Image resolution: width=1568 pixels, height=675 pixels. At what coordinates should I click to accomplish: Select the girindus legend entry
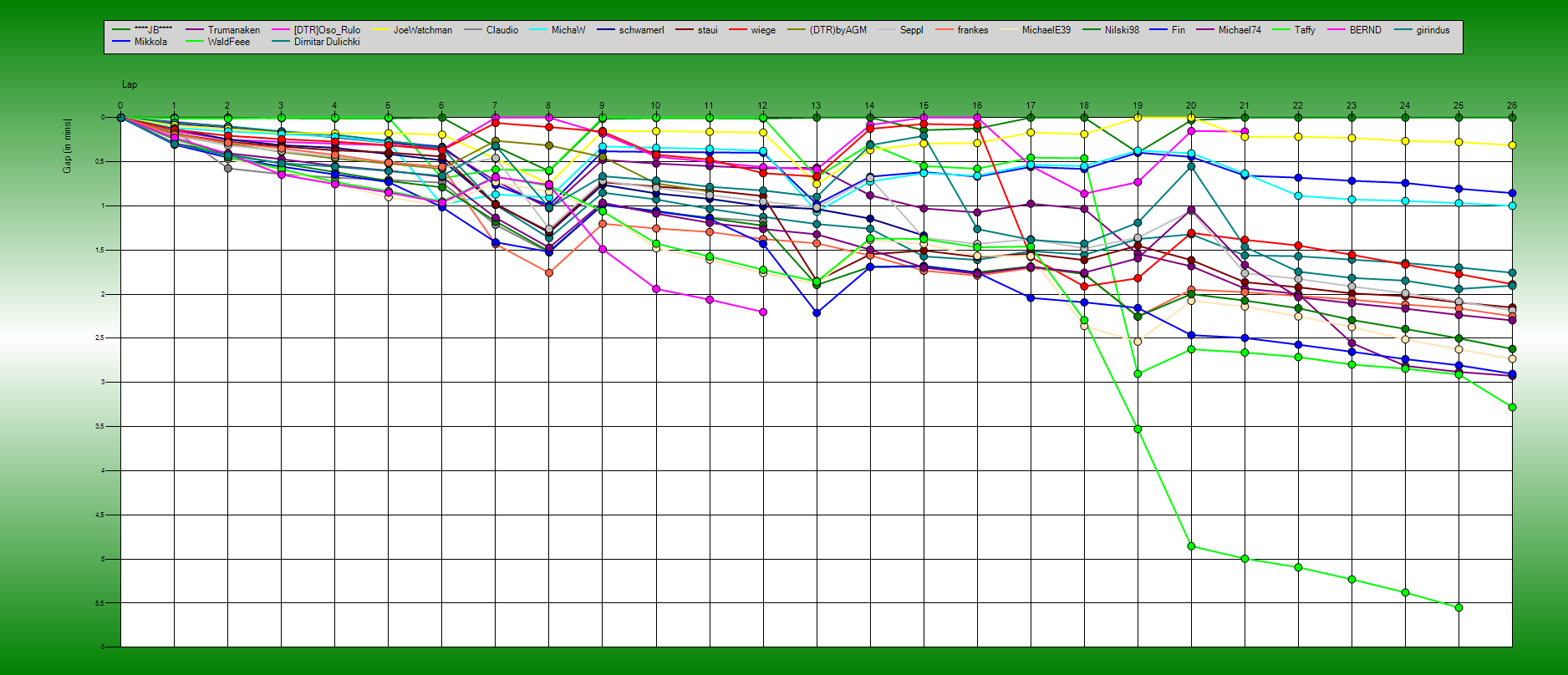click(1433, 30)
